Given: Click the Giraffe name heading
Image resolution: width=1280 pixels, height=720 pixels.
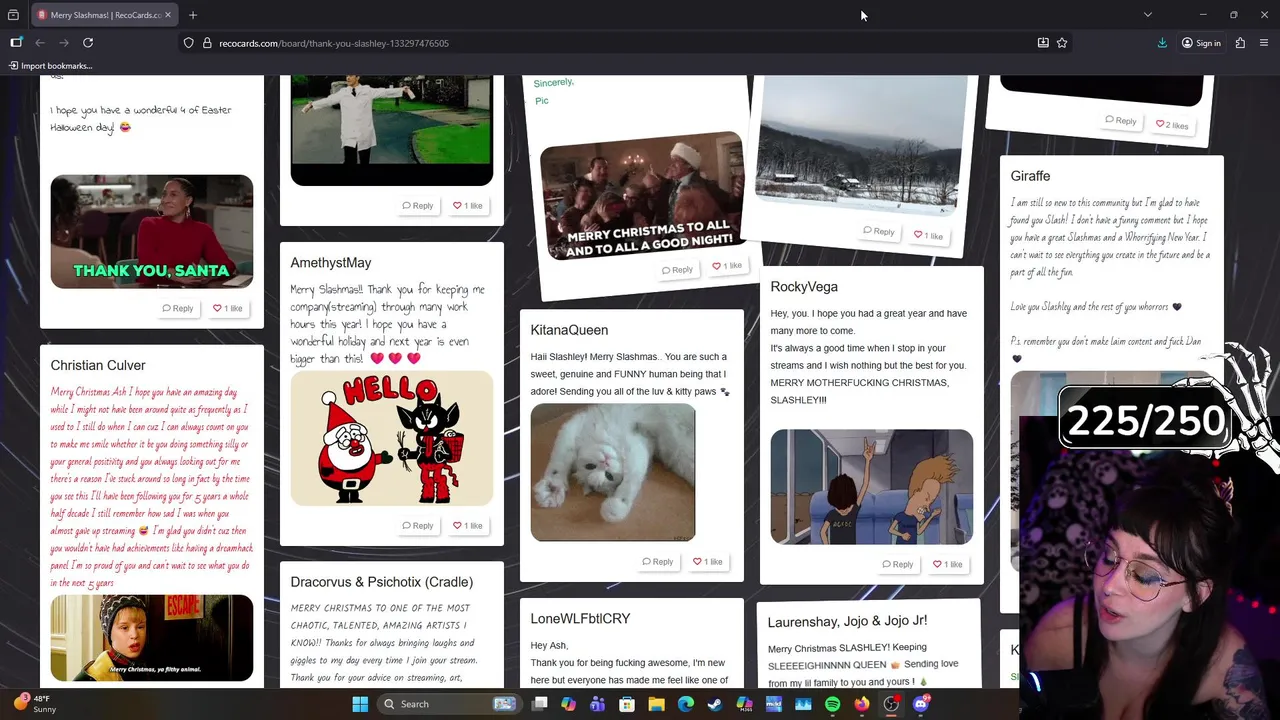Looking at the screenshot, I should tap(1030, 177).
